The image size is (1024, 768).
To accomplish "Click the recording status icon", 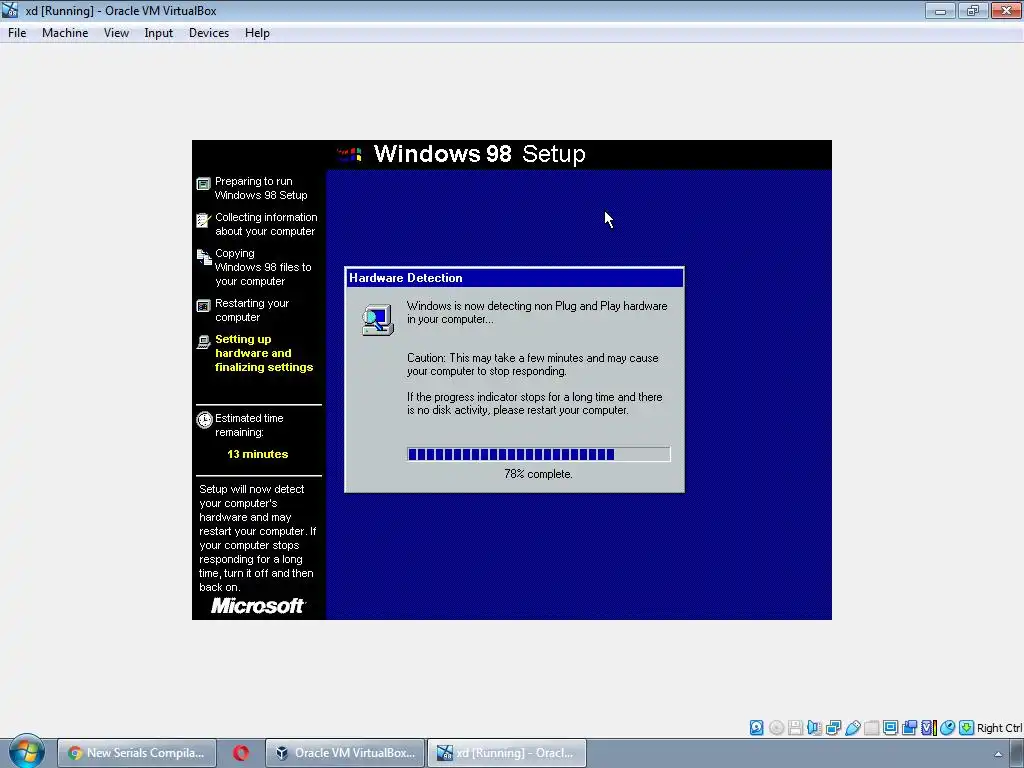I will [x=909, y=728].
